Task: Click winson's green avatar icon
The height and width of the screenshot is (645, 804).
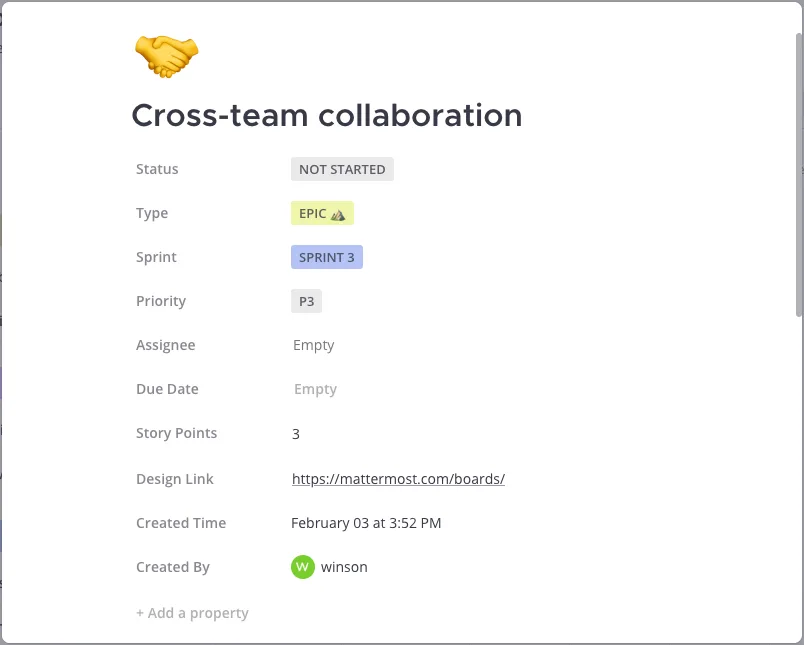Action: pos(303,567)
